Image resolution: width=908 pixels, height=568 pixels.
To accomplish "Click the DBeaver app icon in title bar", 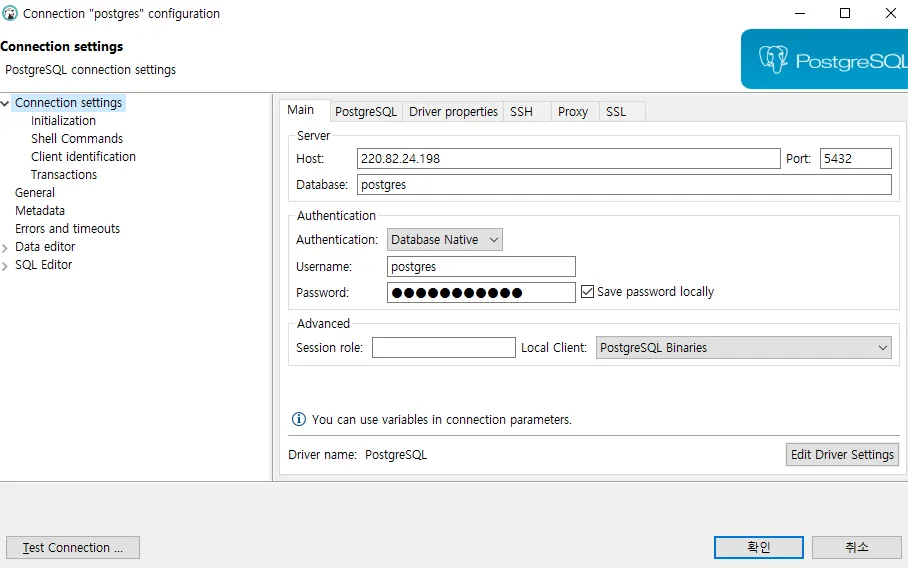I will tap(10, 13).
